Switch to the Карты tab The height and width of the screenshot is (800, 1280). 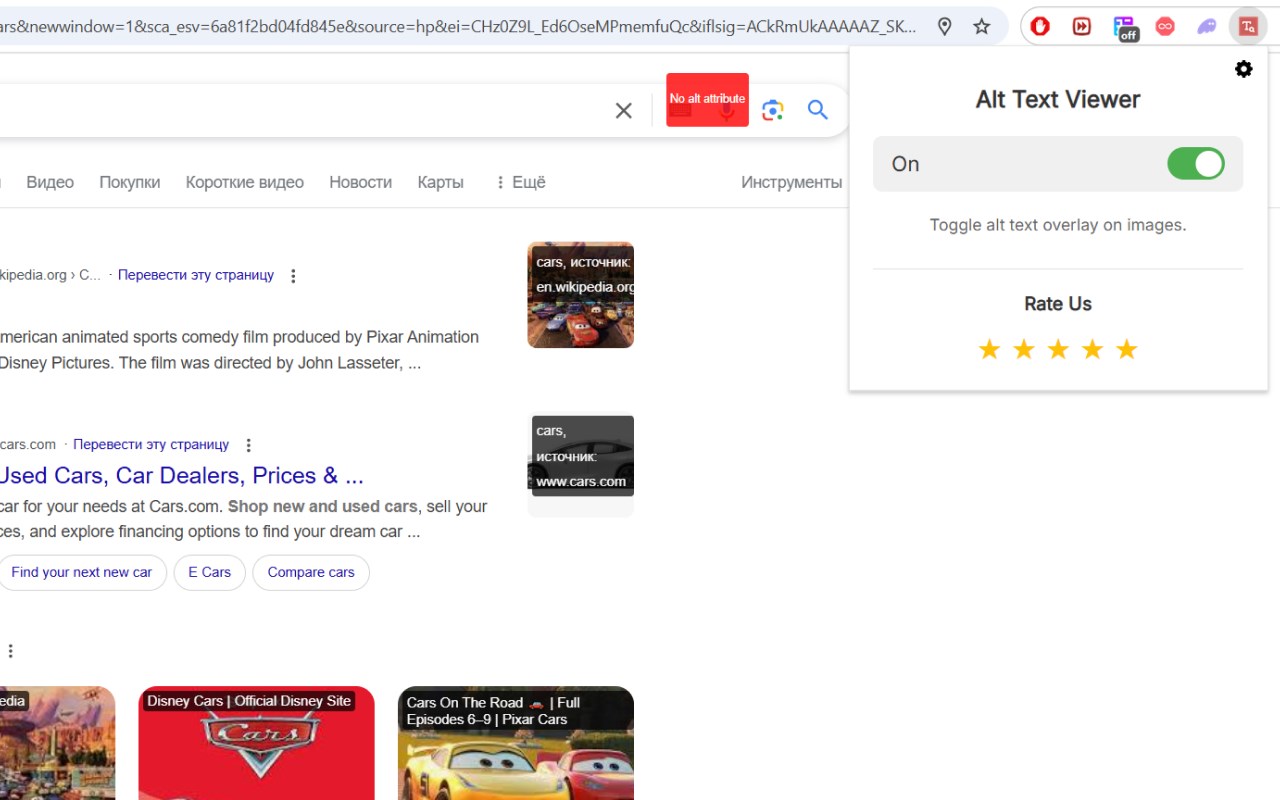tap(440, 182)
